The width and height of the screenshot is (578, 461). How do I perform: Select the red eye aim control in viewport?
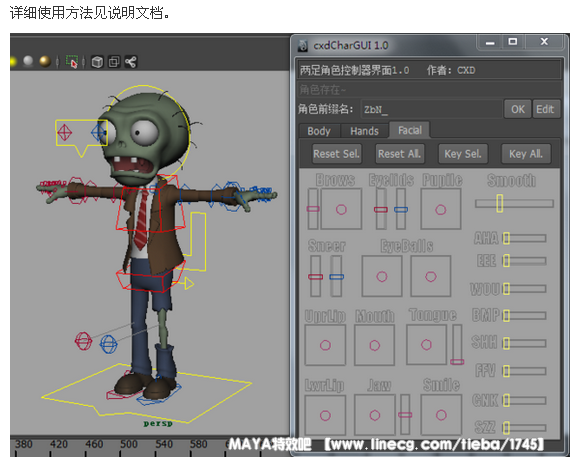(65, 132)
